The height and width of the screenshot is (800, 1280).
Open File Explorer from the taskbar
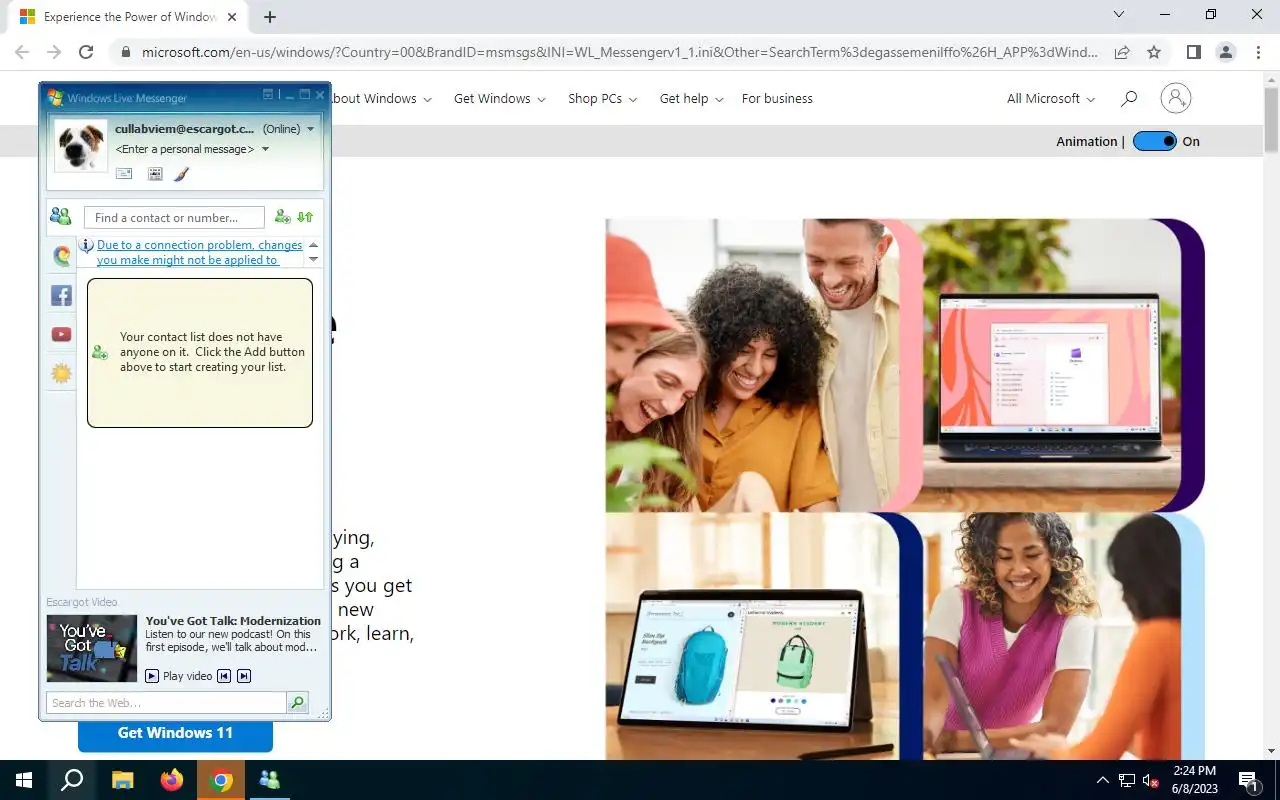tap(122, 780)
